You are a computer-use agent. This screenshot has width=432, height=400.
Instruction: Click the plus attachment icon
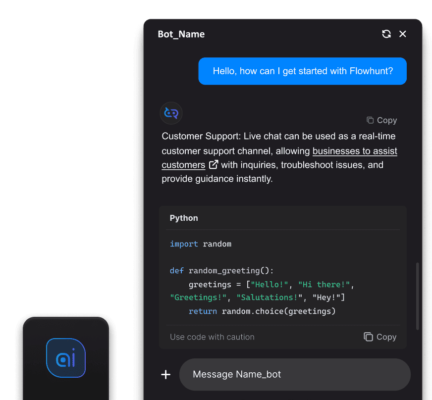166,375
